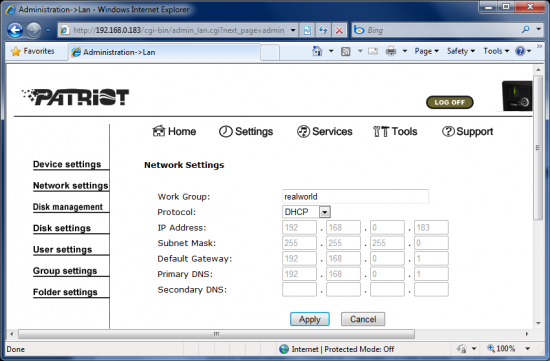This screenshot has height=361, width=550.
Task: Click the 100% zoom level button
Action: (501, 349)
